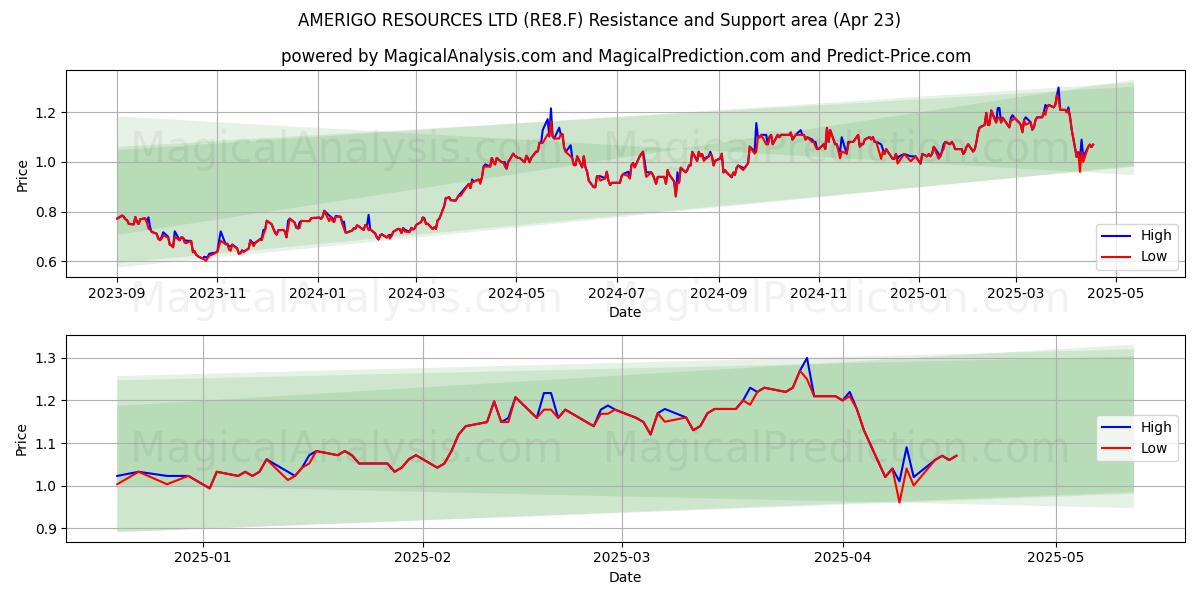This screenshot has height=600, width=1200.
Task: Click the '2025-03' x-axis label in the upper chart
Action: tap(1015, 294)
